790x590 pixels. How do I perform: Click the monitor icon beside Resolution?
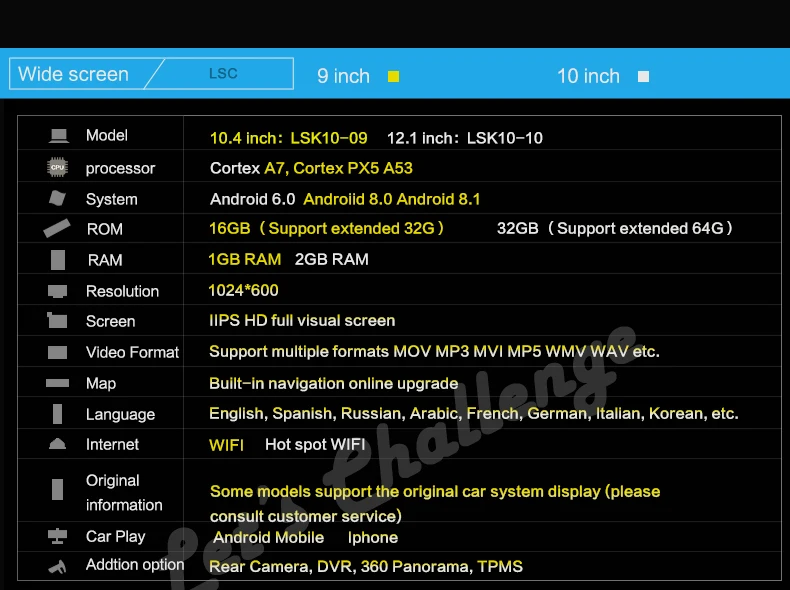[x=57, y=291]
